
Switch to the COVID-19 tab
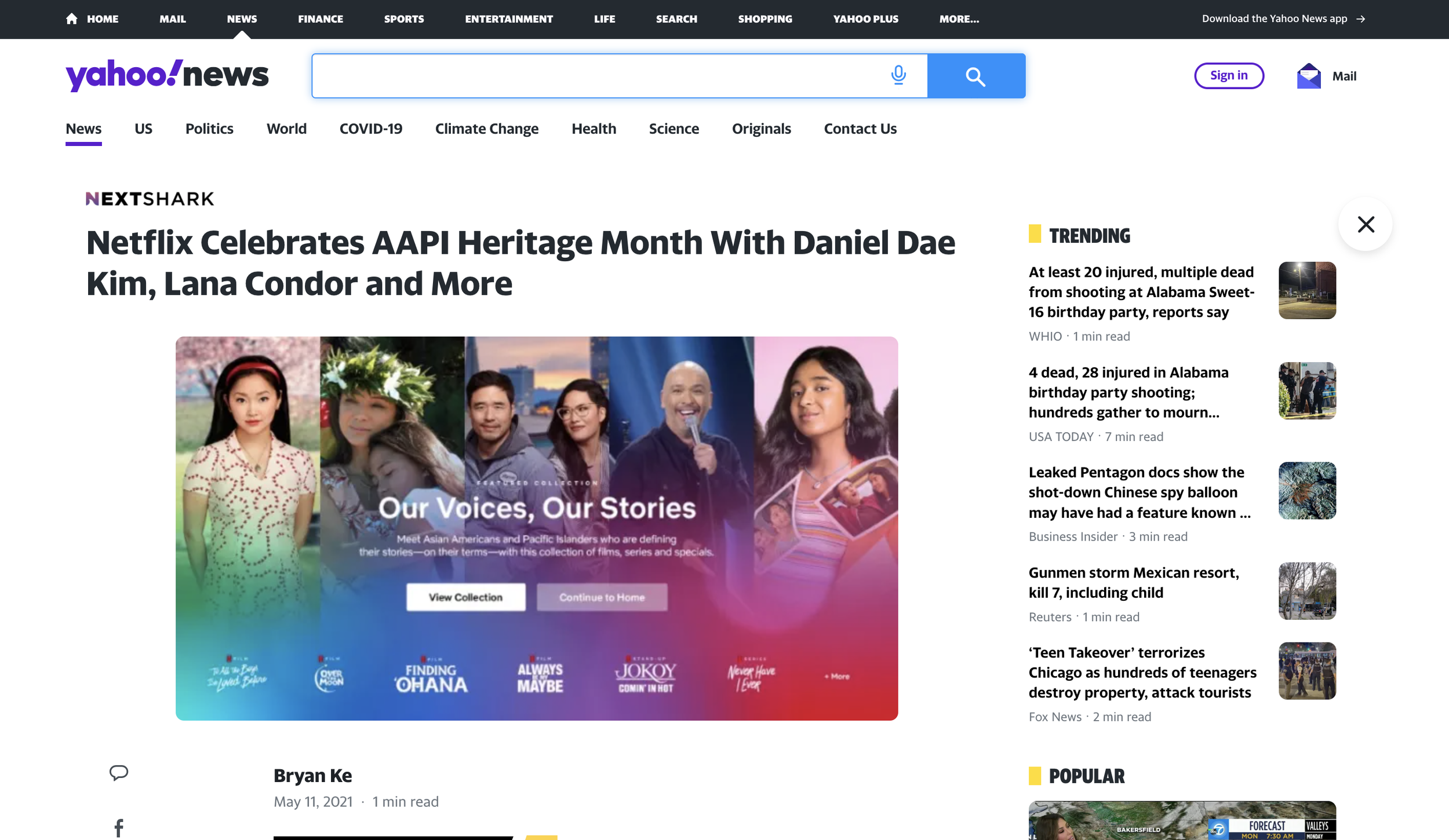[371, 129]
